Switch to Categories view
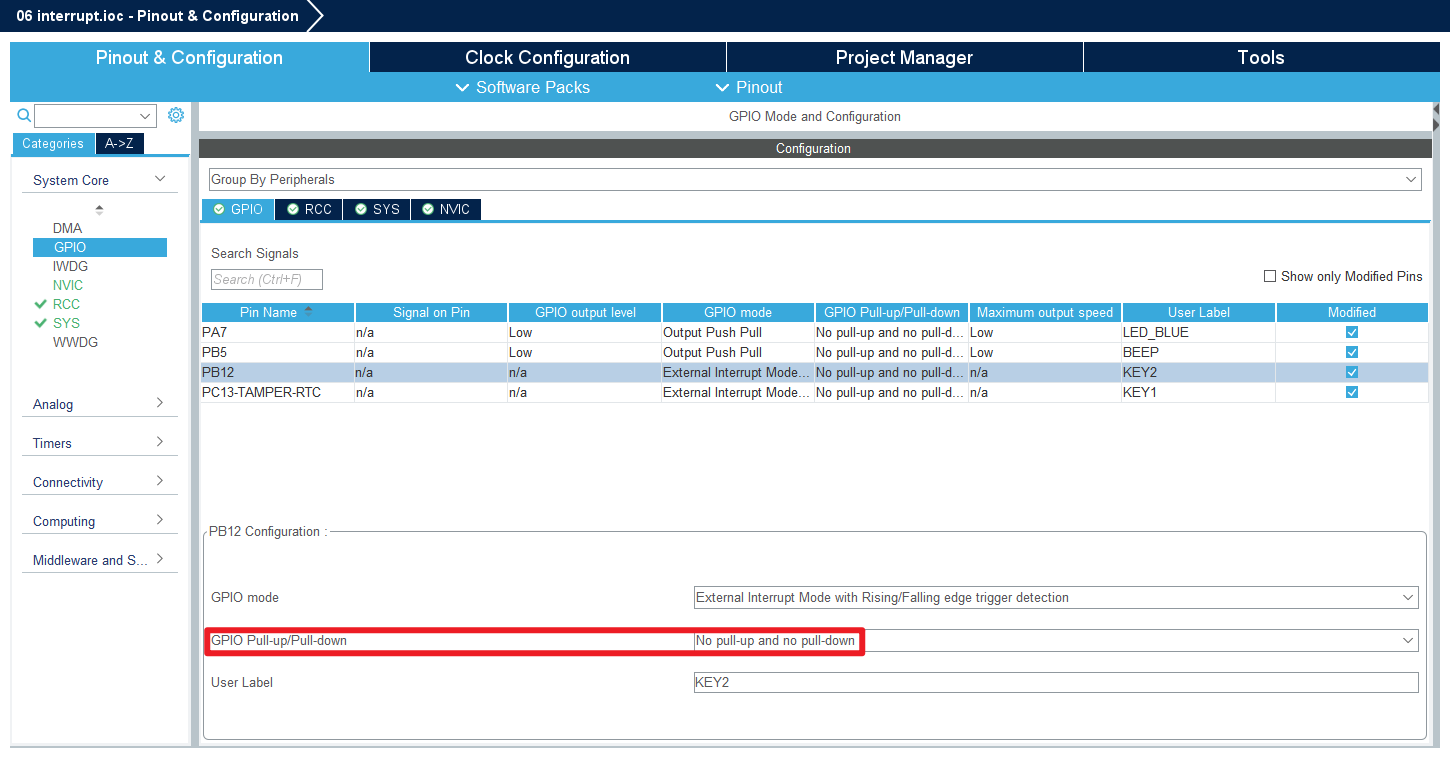1450x758 pixels. coord(53,143)
